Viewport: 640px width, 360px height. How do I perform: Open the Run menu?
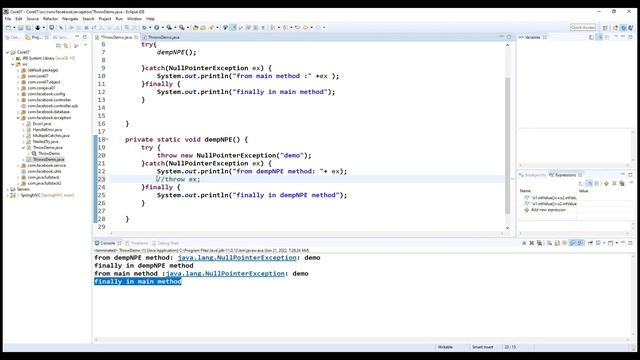click(x=119, y=19)
